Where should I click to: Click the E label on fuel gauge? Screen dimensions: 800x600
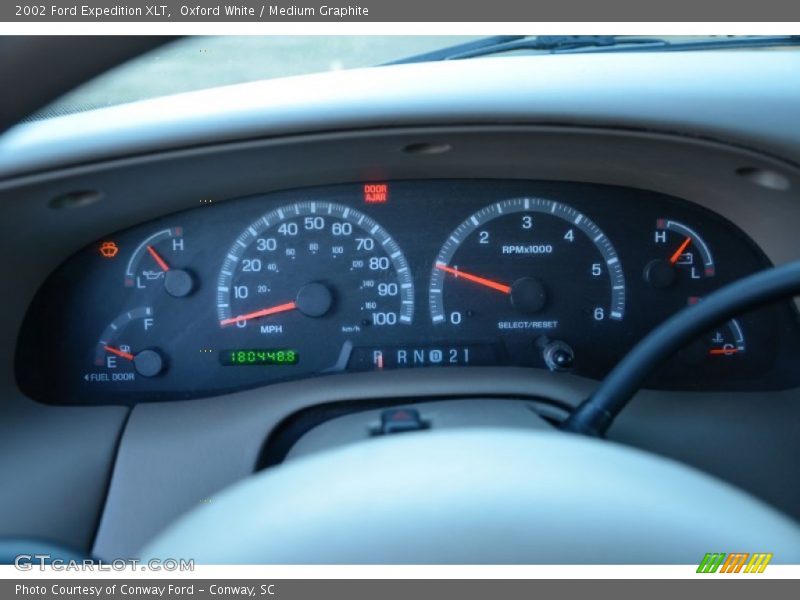coord(111,363)
